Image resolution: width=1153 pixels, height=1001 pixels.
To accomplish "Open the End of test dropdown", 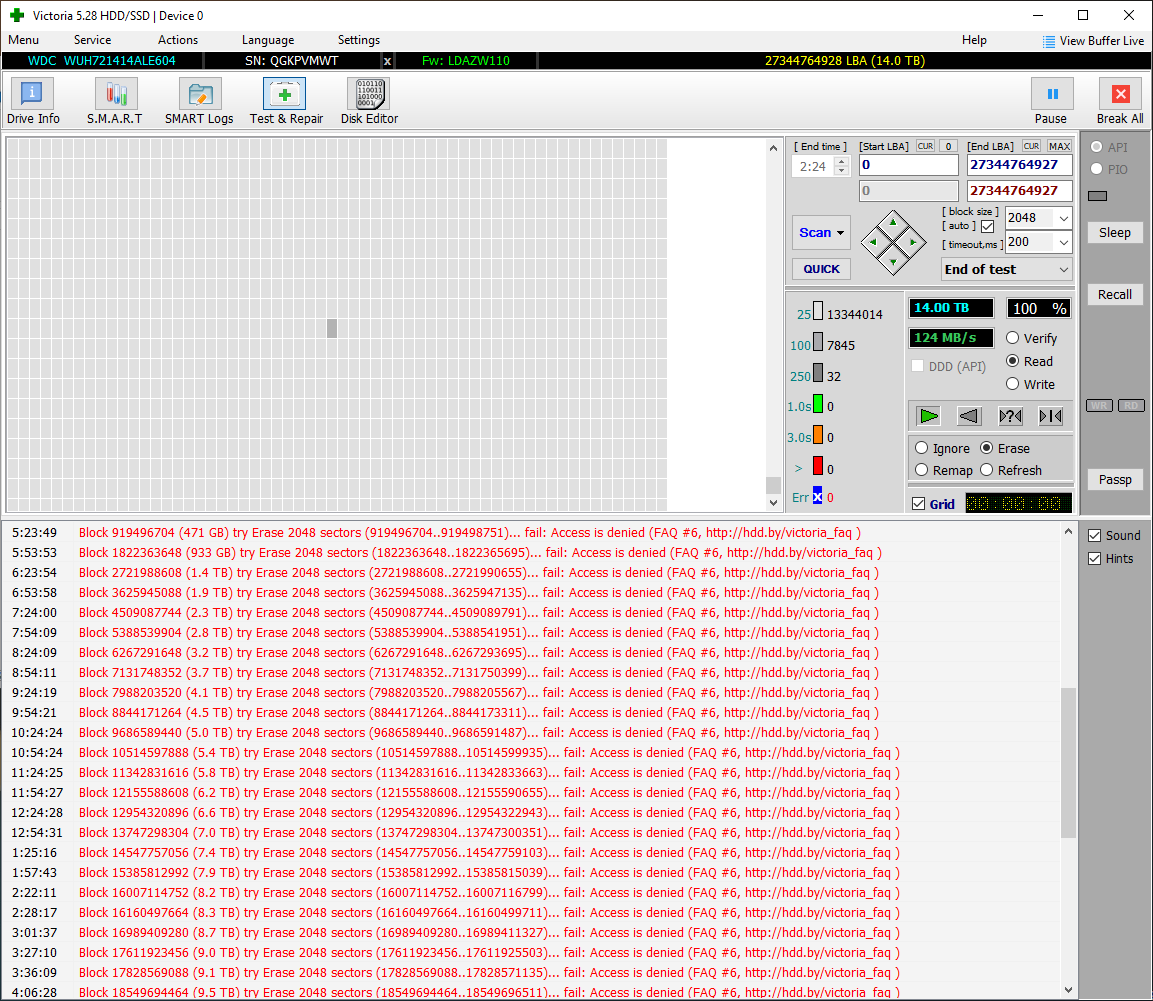I will [1007, 270].
